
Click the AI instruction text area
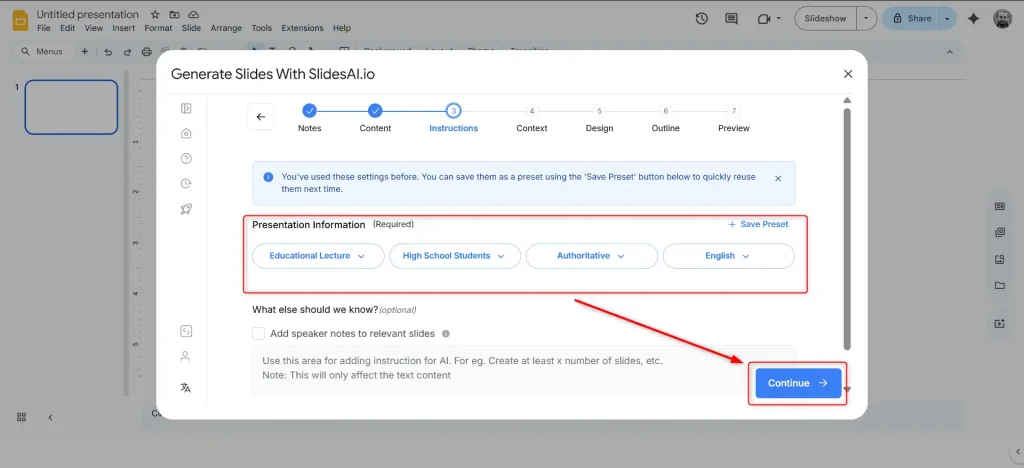524,370
